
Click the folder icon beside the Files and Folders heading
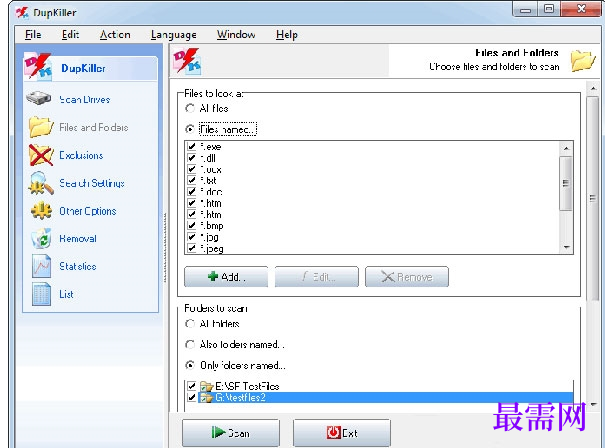[x=583, y=61]
